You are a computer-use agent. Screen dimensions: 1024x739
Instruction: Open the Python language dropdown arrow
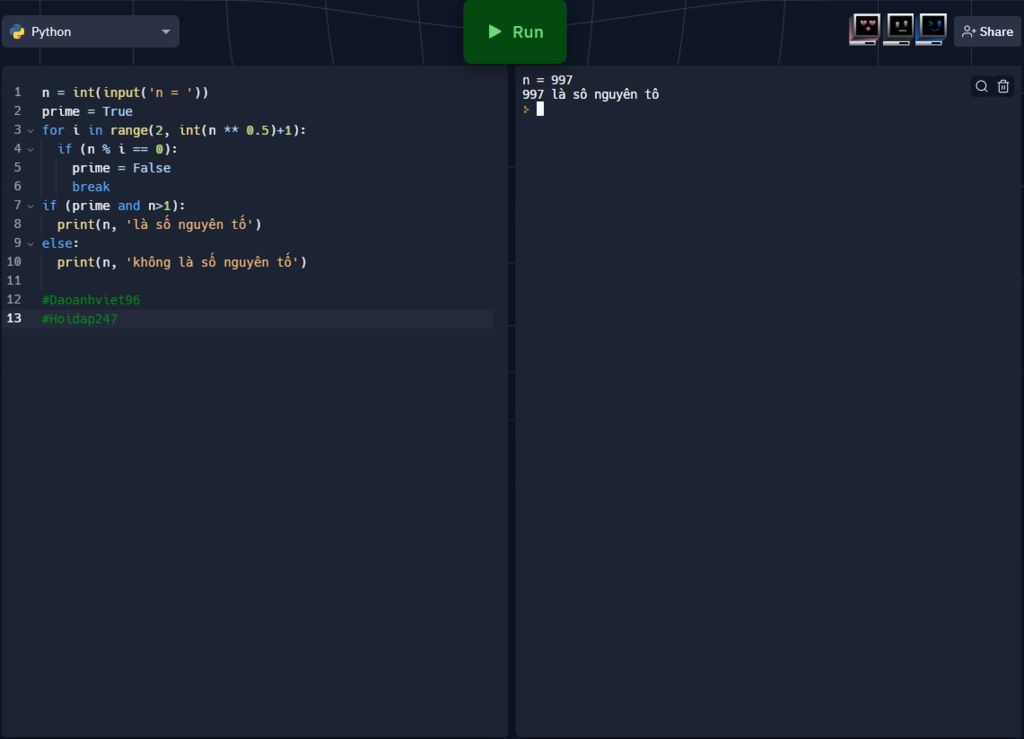click(x=165, y=32)
